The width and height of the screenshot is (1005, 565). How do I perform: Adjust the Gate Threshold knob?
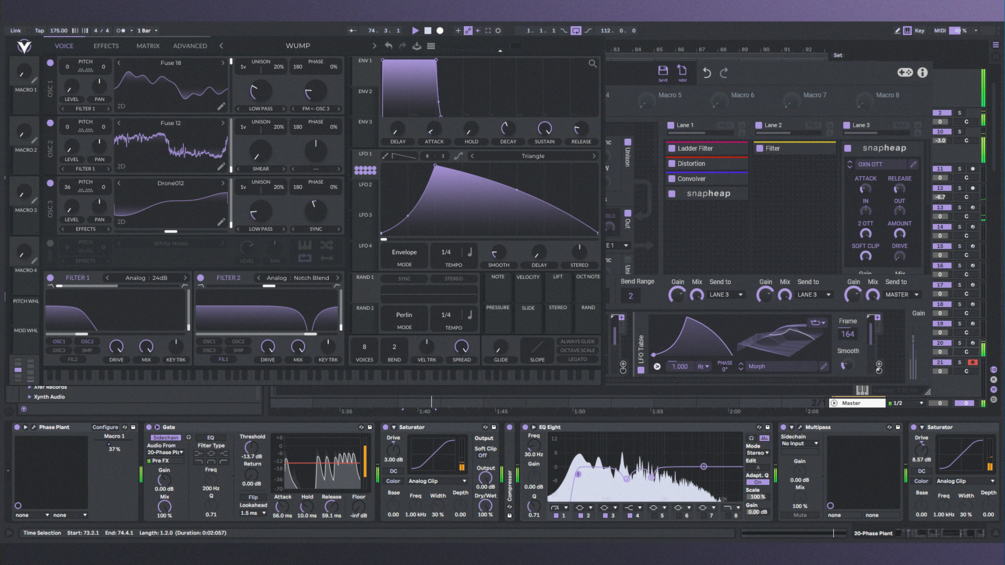tap(252, 447)
